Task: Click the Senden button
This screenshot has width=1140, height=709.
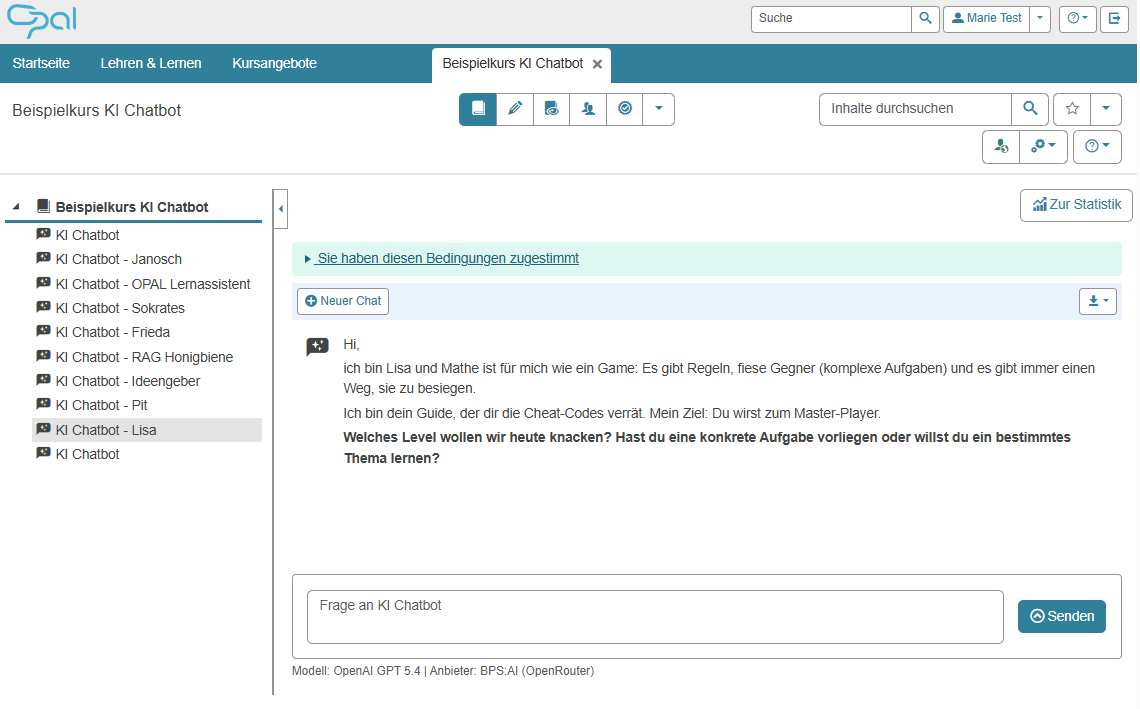Action: click(1061, 617)
